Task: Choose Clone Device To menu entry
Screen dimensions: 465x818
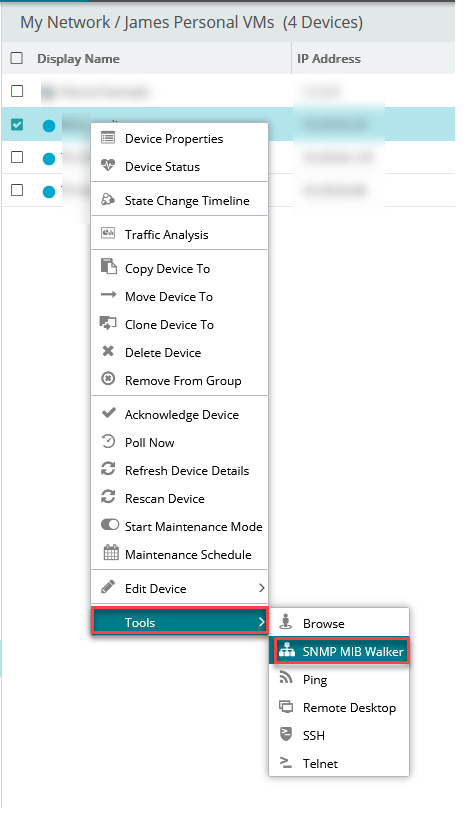Action: pos(180,324)
